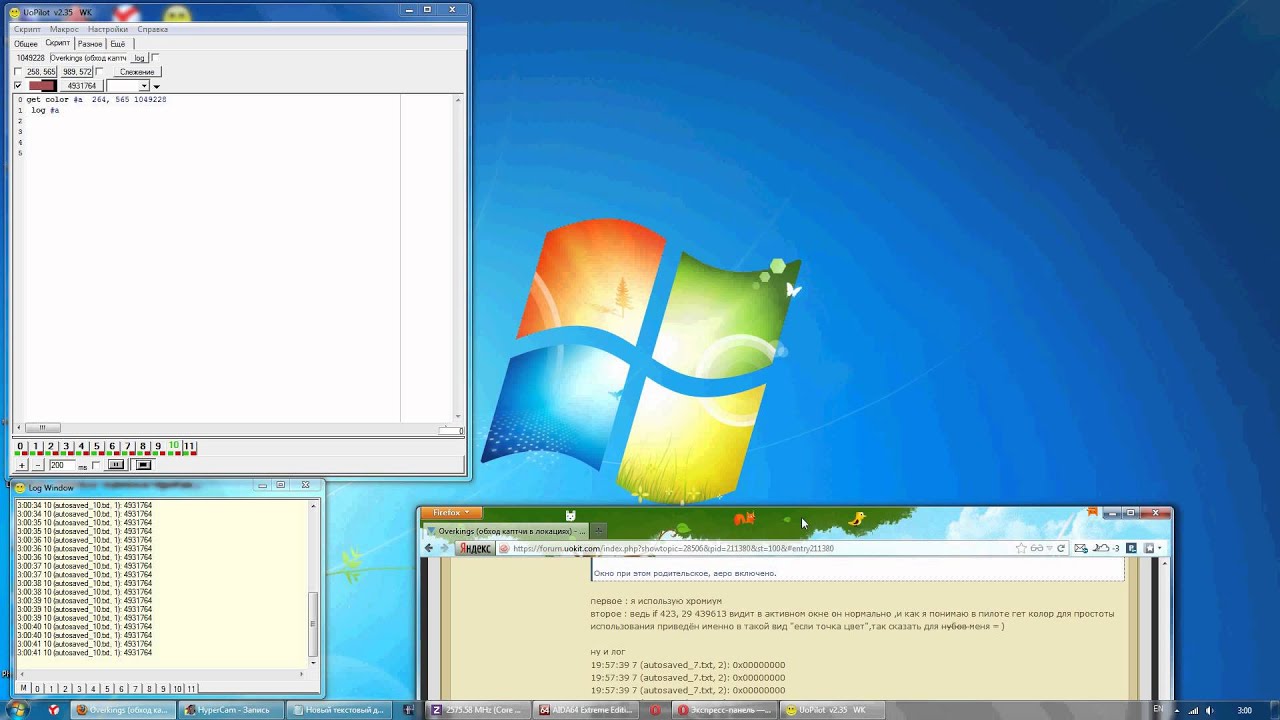Viewport: 1280px width, 720px height.
Task: Click the Яндекс button in Firefox toolbar
Action: click(x=474, y=548)
